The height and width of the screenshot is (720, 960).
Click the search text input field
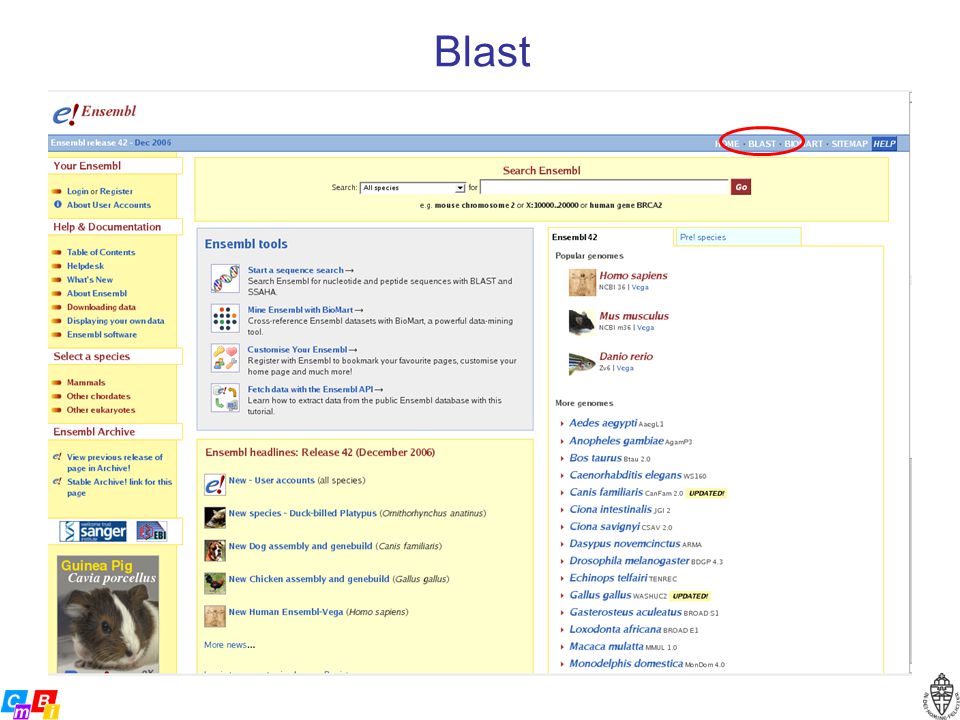(x=604, y=187)
